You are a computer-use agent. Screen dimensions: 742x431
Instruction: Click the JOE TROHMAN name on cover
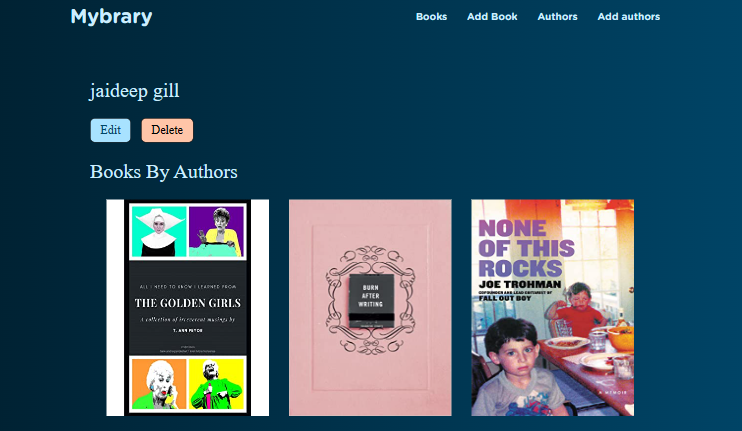[x=520, y=285]
